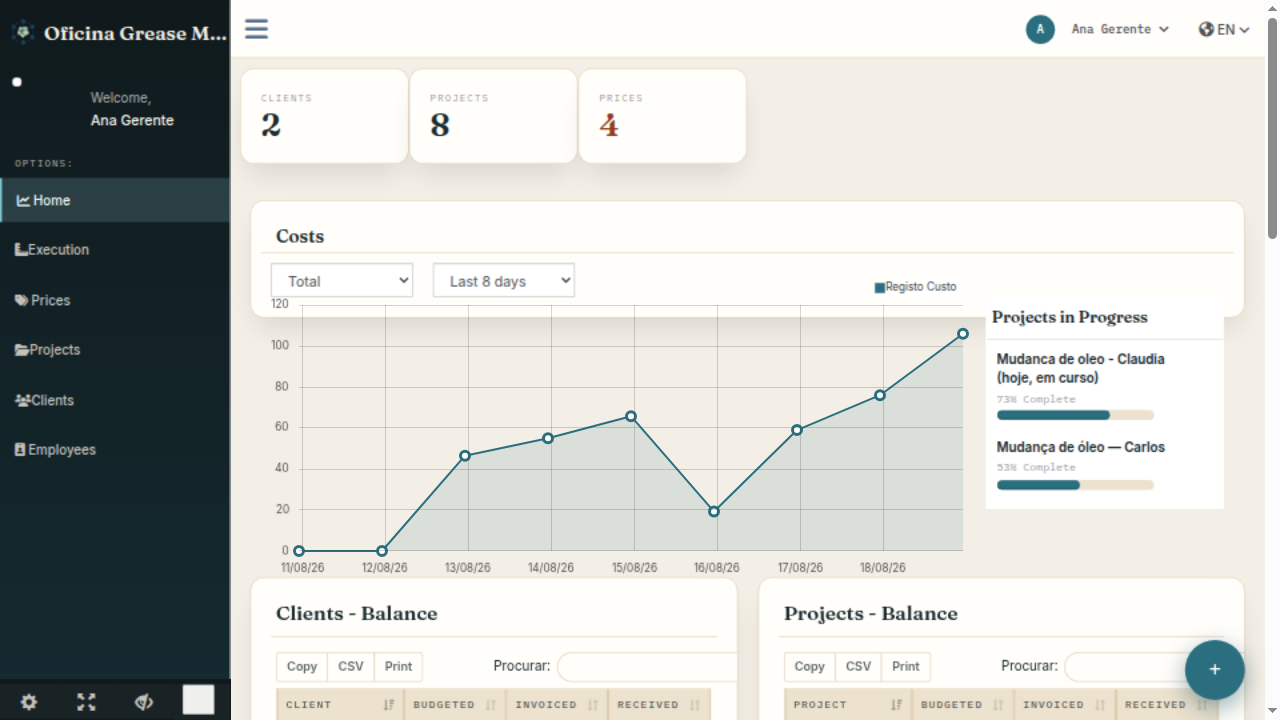Image resolution: width=1280 pixels, height=720 pixels.
Task: Sort Projects table by BUDGETED column
Action: (963, 704)
